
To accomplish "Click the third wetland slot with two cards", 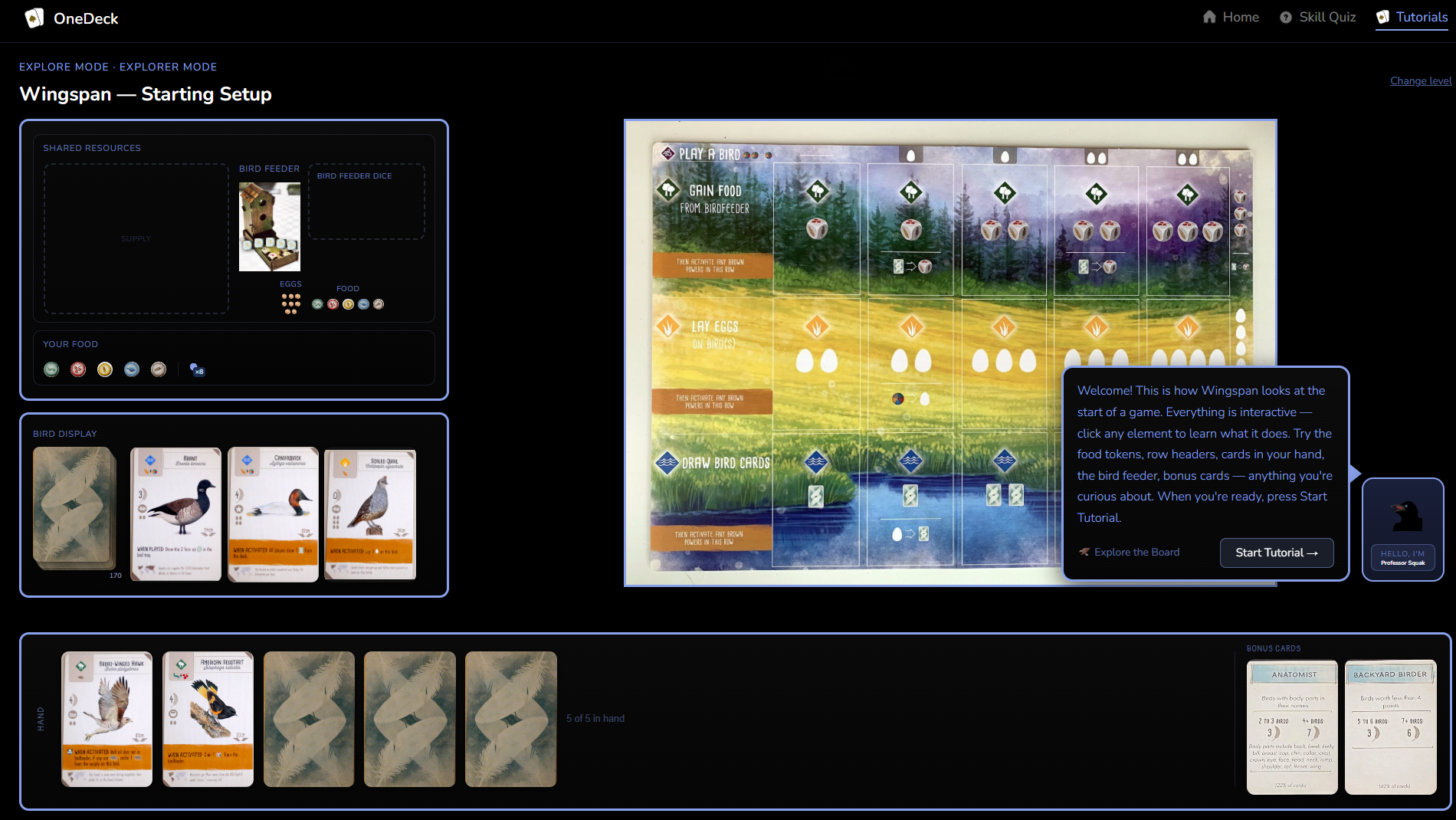I will [1004, 498].
